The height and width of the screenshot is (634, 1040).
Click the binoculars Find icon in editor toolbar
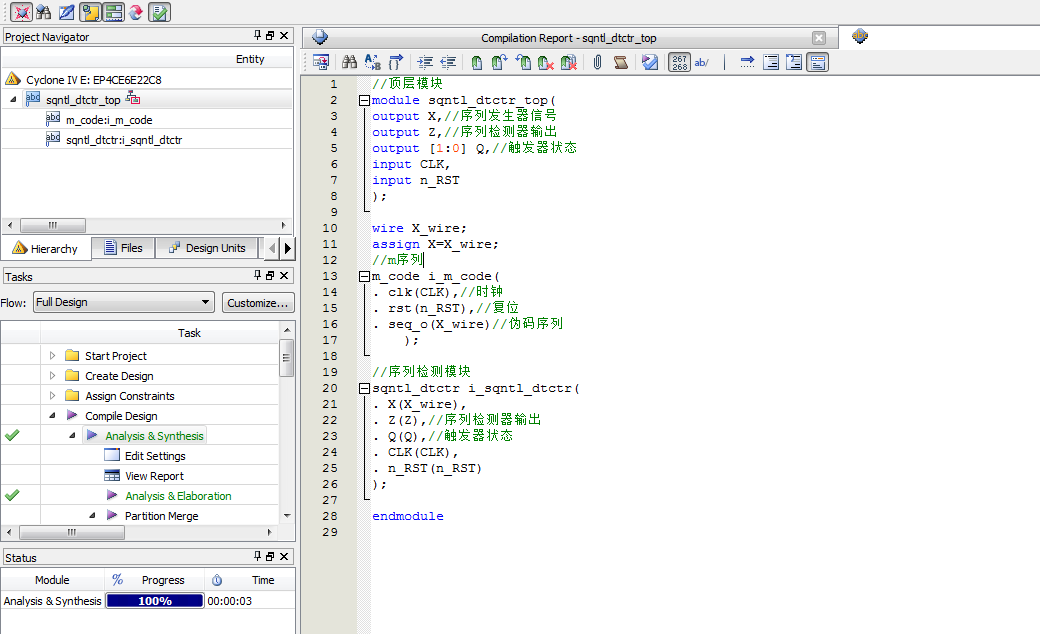(x=349, y=62)
